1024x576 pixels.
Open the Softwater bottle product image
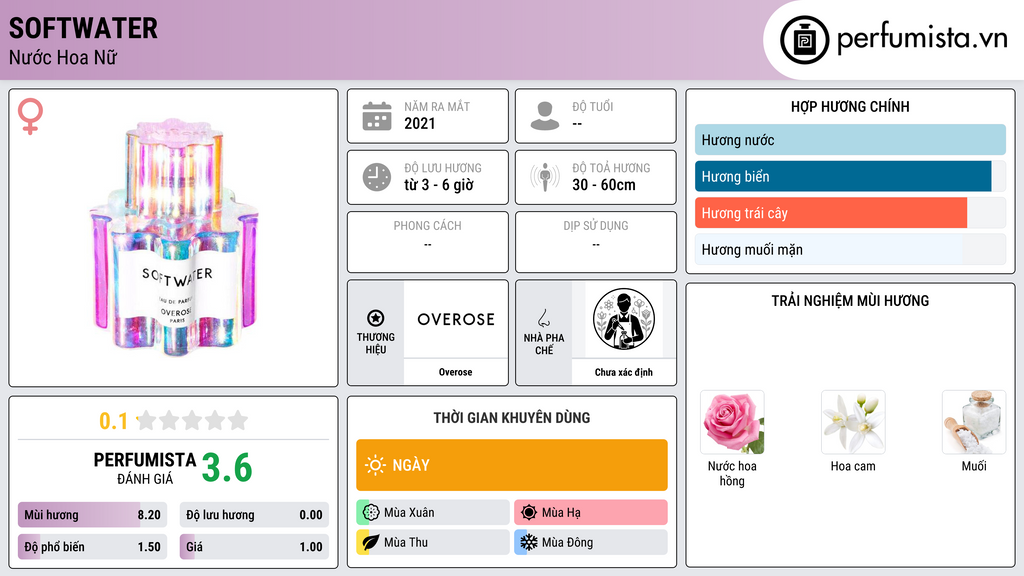pos(175,238)
